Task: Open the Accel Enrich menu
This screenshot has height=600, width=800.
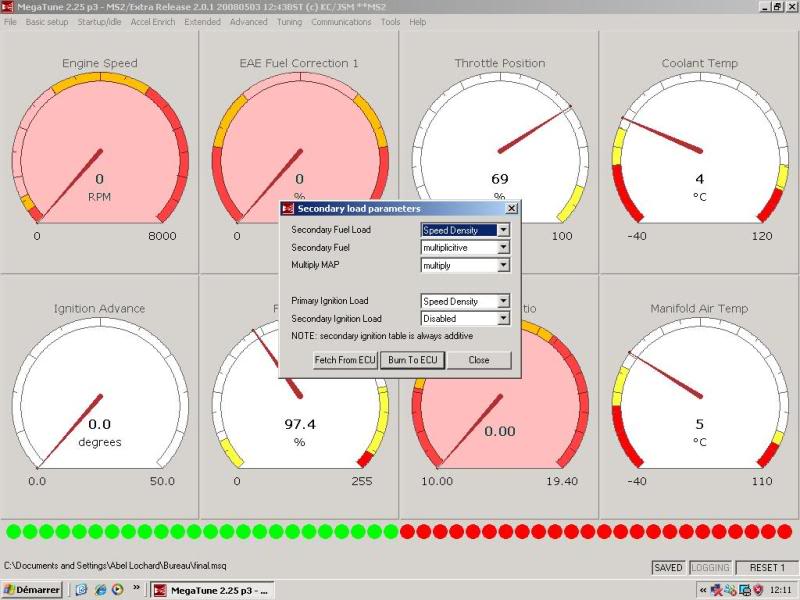Action: [x=153, y=22]
